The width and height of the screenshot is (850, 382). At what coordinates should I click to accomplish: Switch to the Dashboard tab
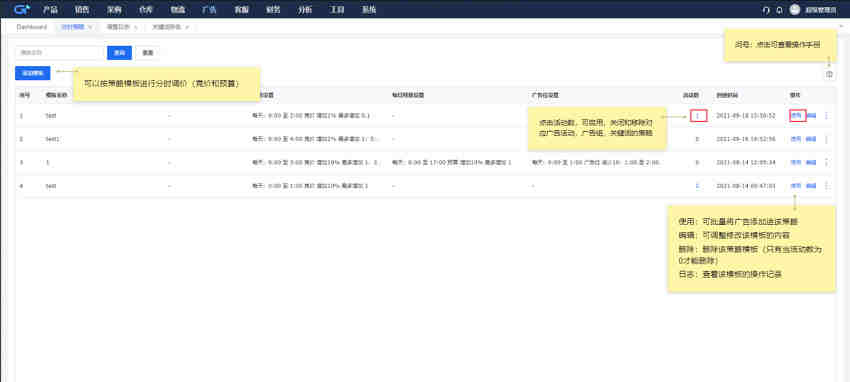pos(31,27)
